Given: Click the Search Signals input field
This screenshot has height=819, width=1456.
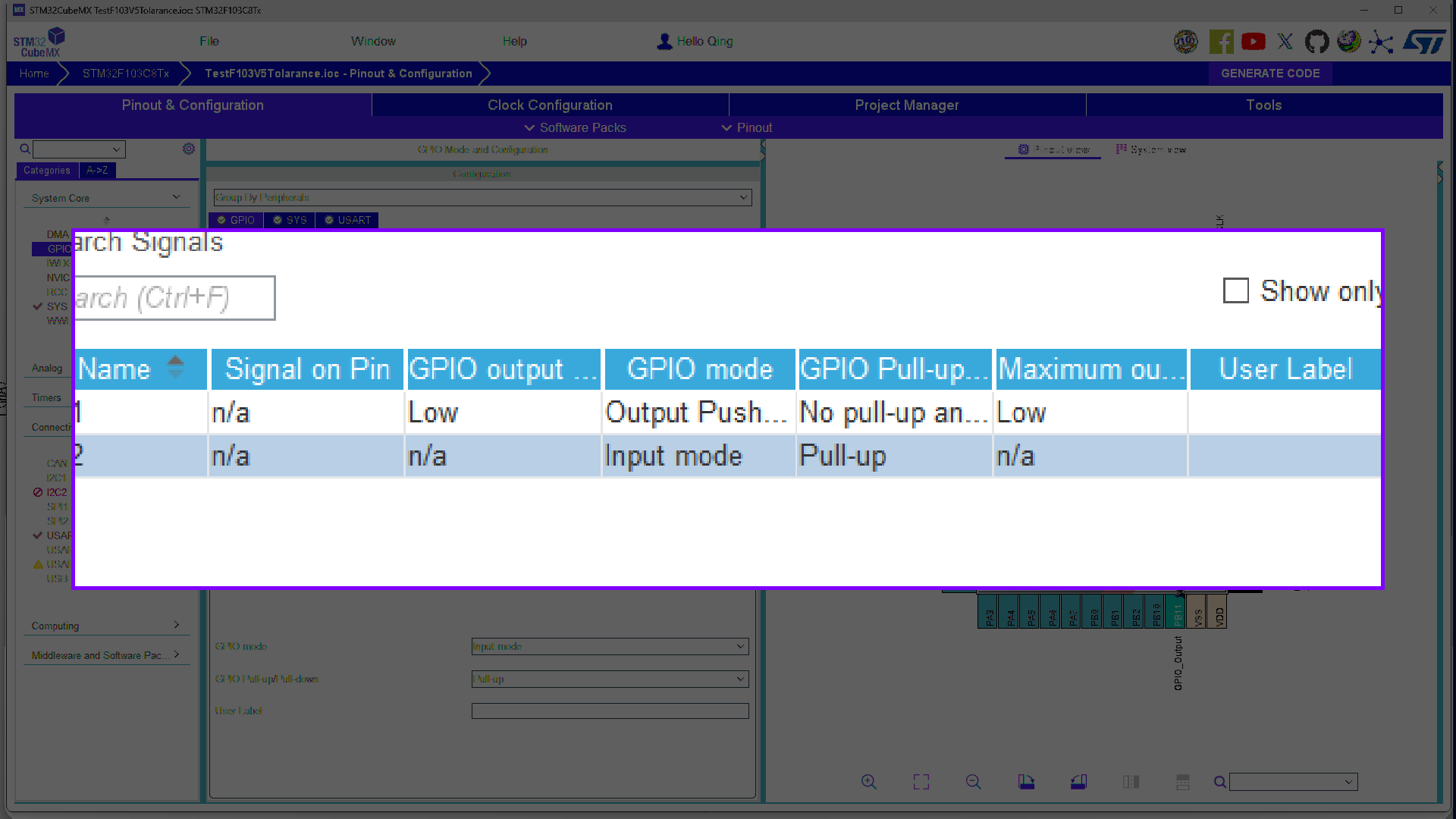Looking at the screenshot, I should tap(174, 298).
